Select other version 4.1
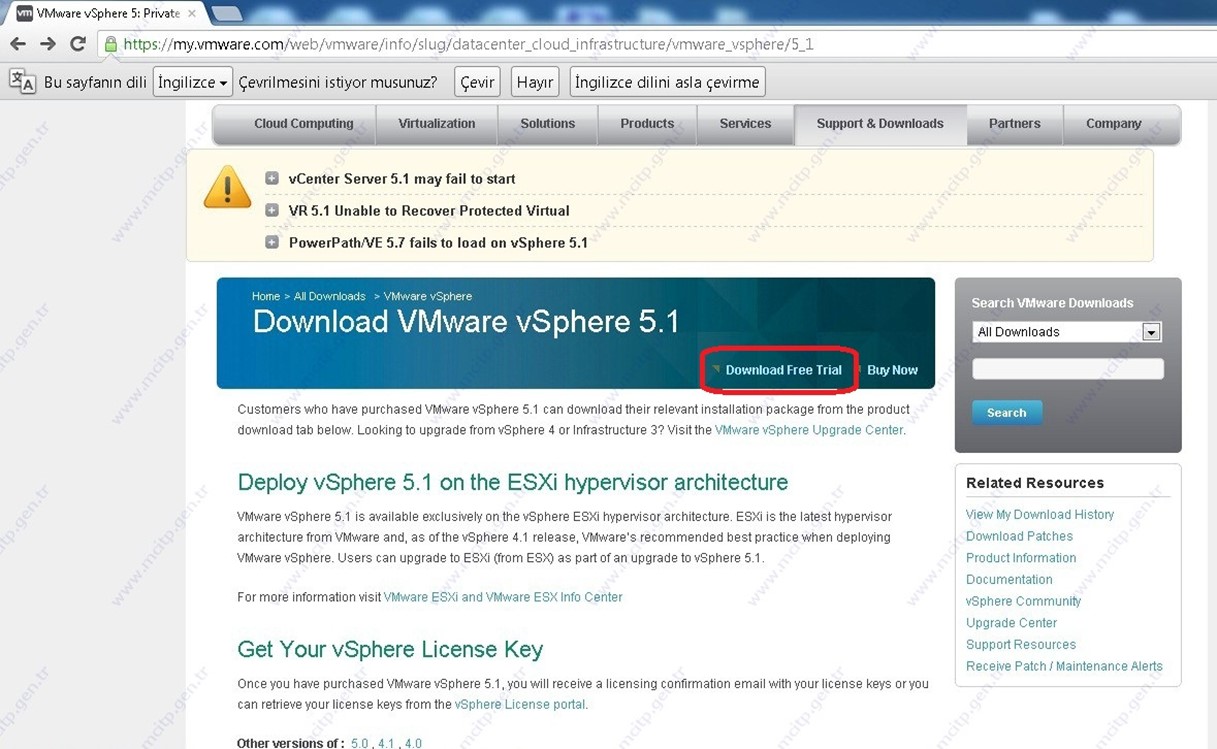This screenshot has width=1217, height=749. coord(386,744)
